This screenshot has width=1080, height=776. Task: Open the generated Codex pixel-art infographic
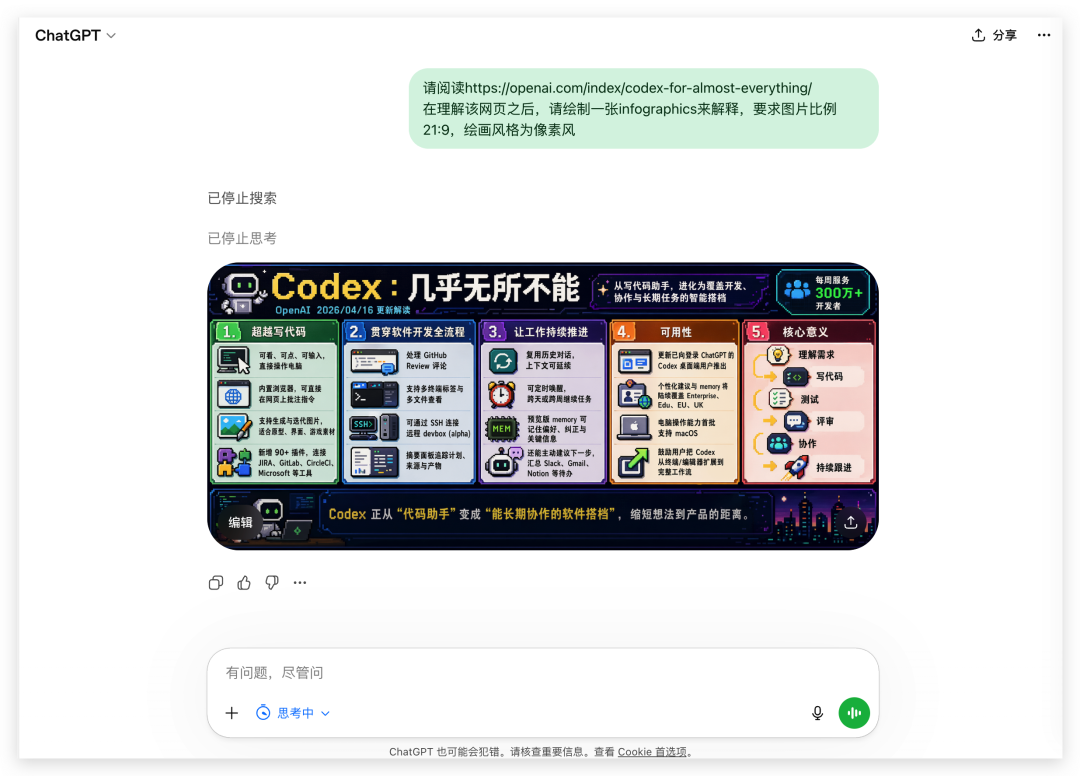542,400
